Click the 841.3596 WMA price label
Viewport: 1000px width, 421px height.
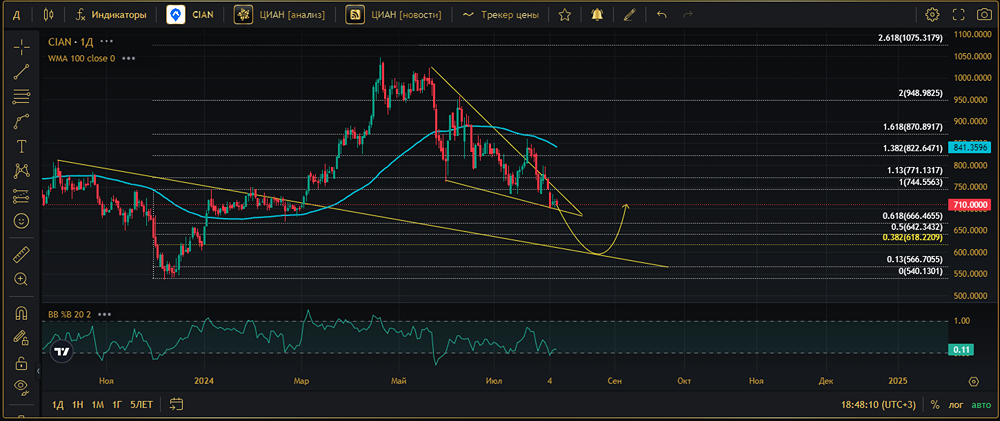click(969, 147)
